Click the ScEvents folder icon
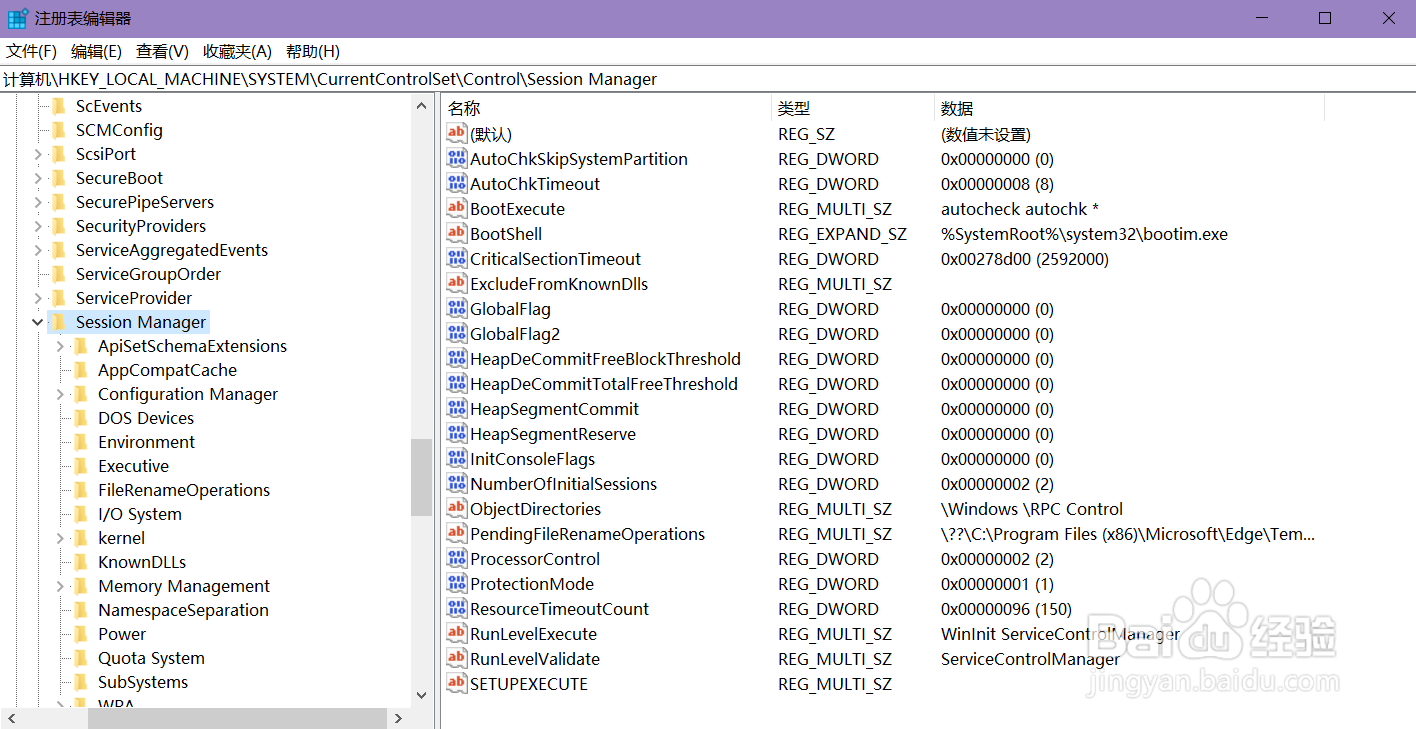 59,106
